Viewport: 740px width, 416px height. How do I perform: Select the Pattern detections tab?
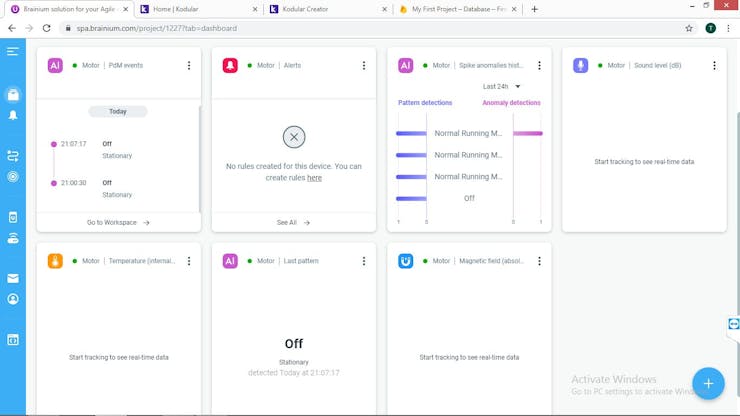click(x=425, y=102)
